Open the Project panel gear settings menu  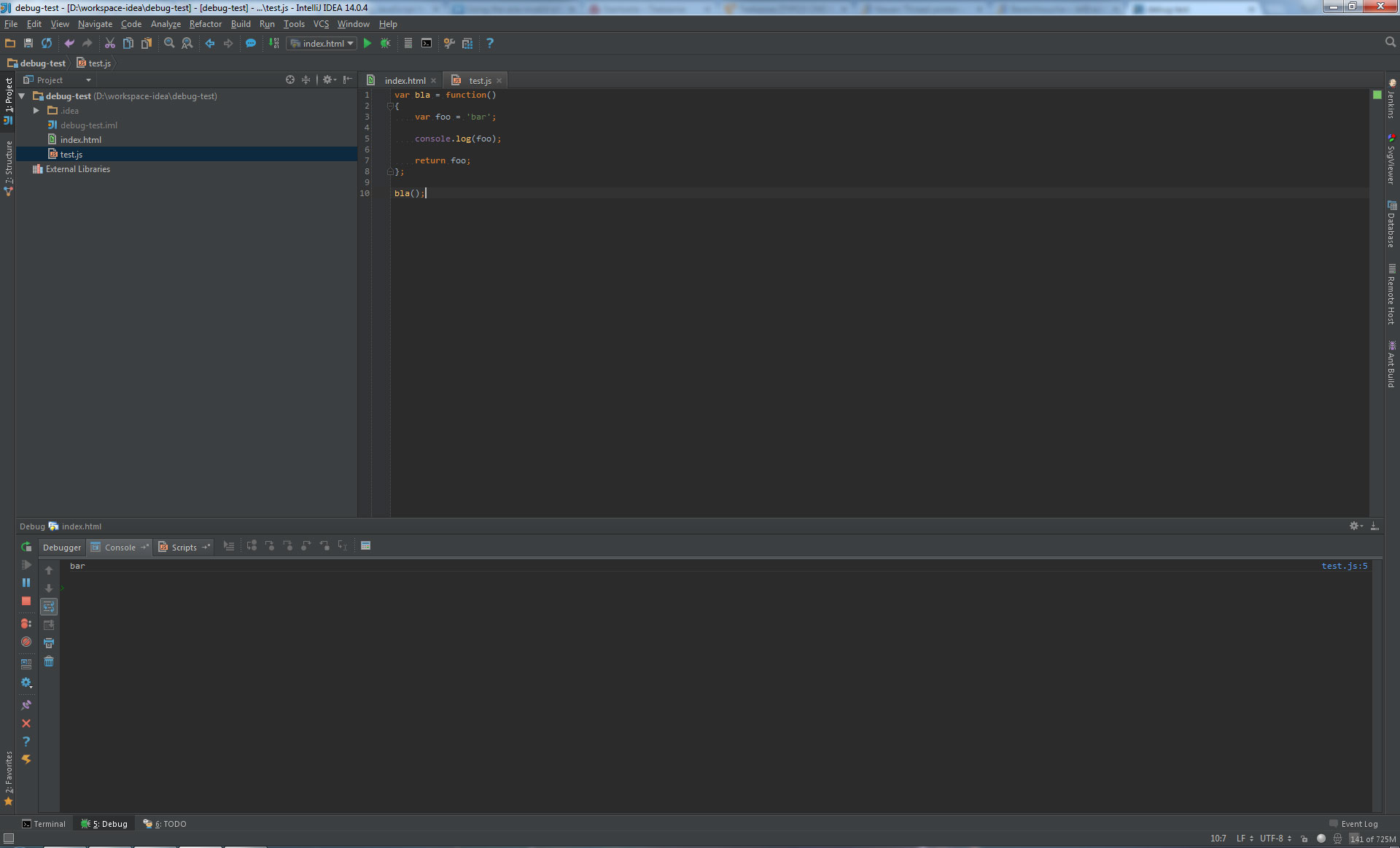click(x=329, y=79)
